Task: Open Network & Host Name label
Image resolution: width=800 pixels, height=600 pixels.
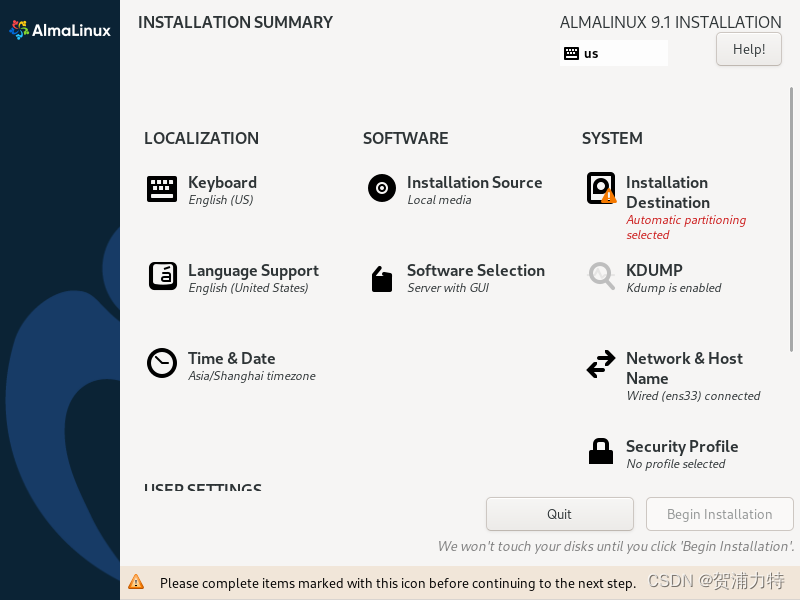Action: [x=684, y=368]
